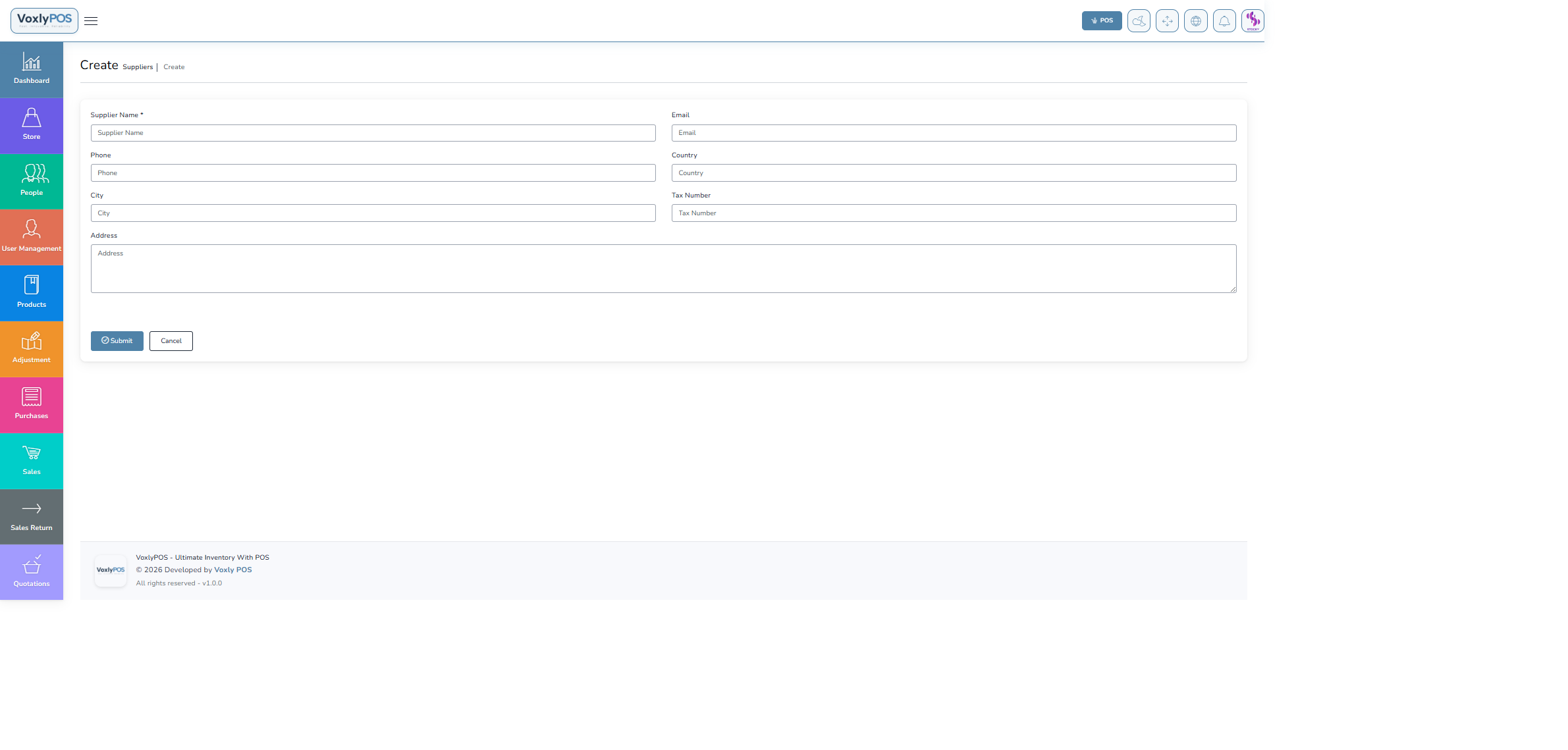Click the Supplier Name input field
Screen dimensions: 1568x750
[373, 132]
